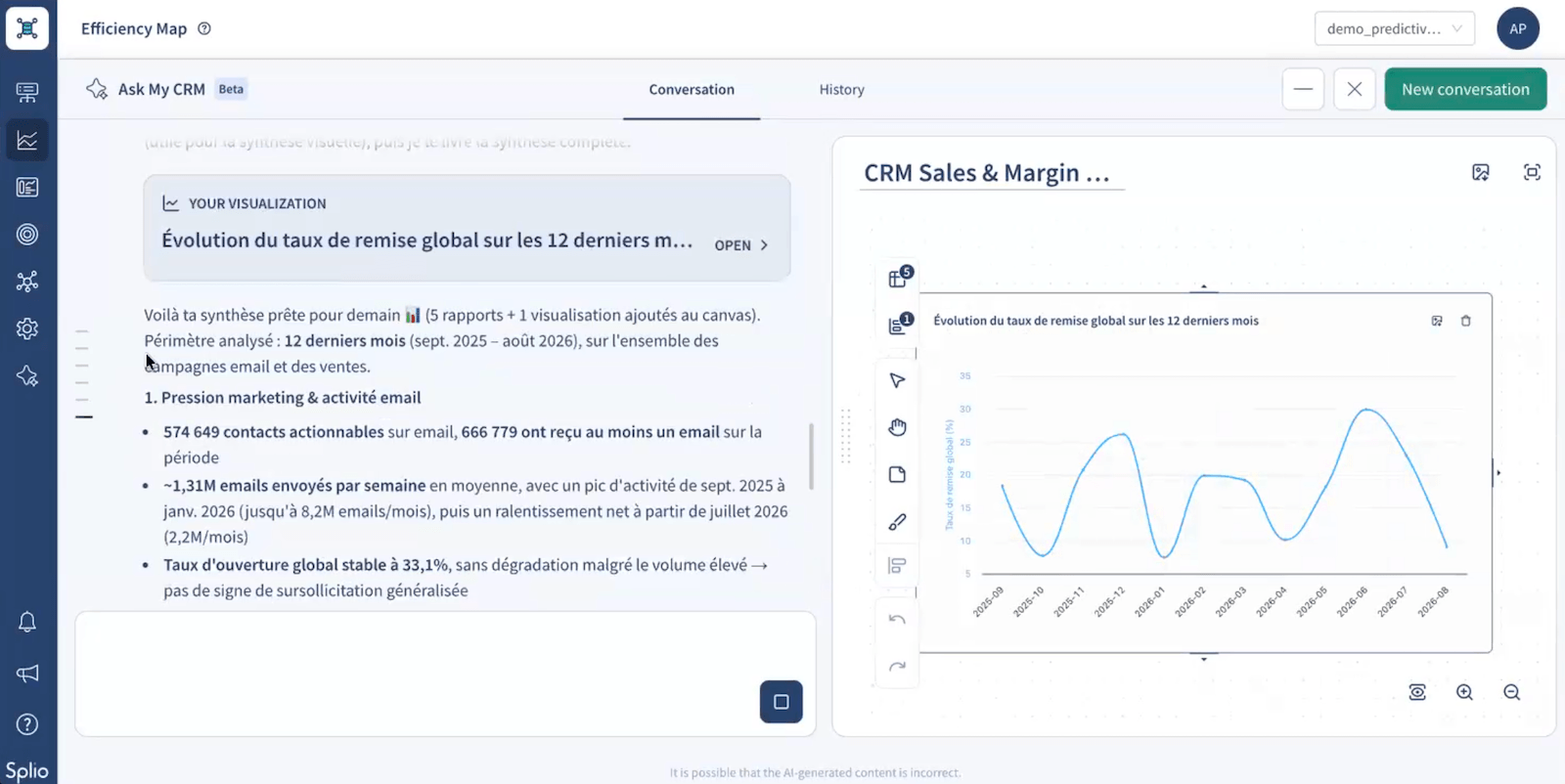Open the news layout sidebar icon

(27, 187)
